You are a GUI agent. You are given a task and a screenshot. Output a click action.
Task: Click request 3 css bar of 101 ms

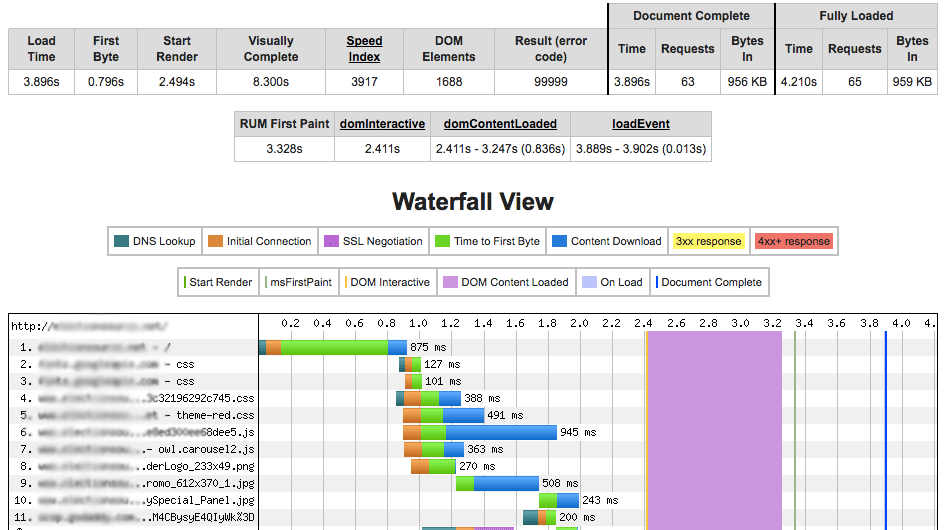tap(413, 381)
